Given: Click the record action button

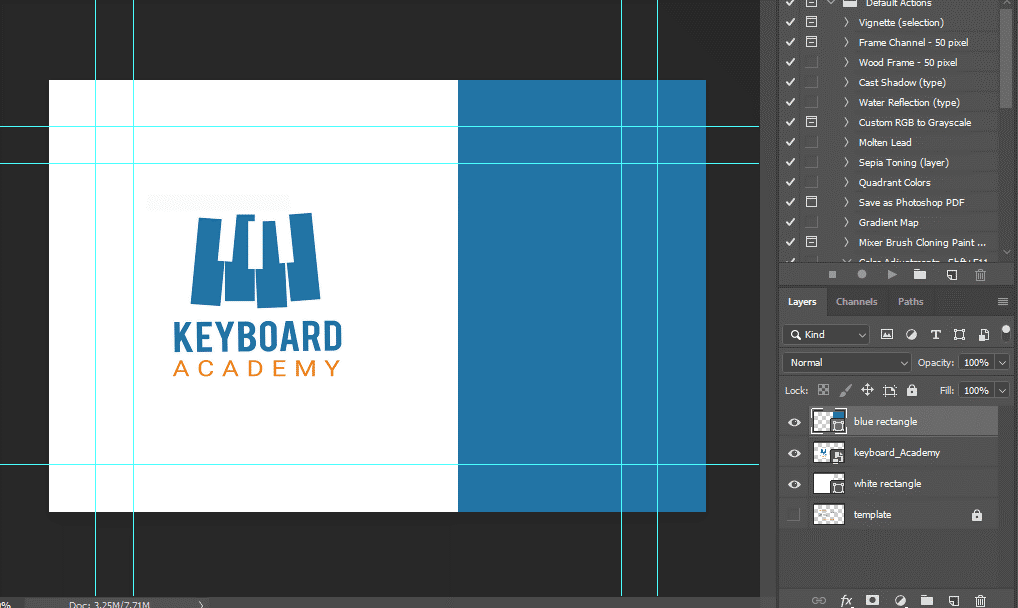Looking at the screenshot, I should (x=862, y=274).
